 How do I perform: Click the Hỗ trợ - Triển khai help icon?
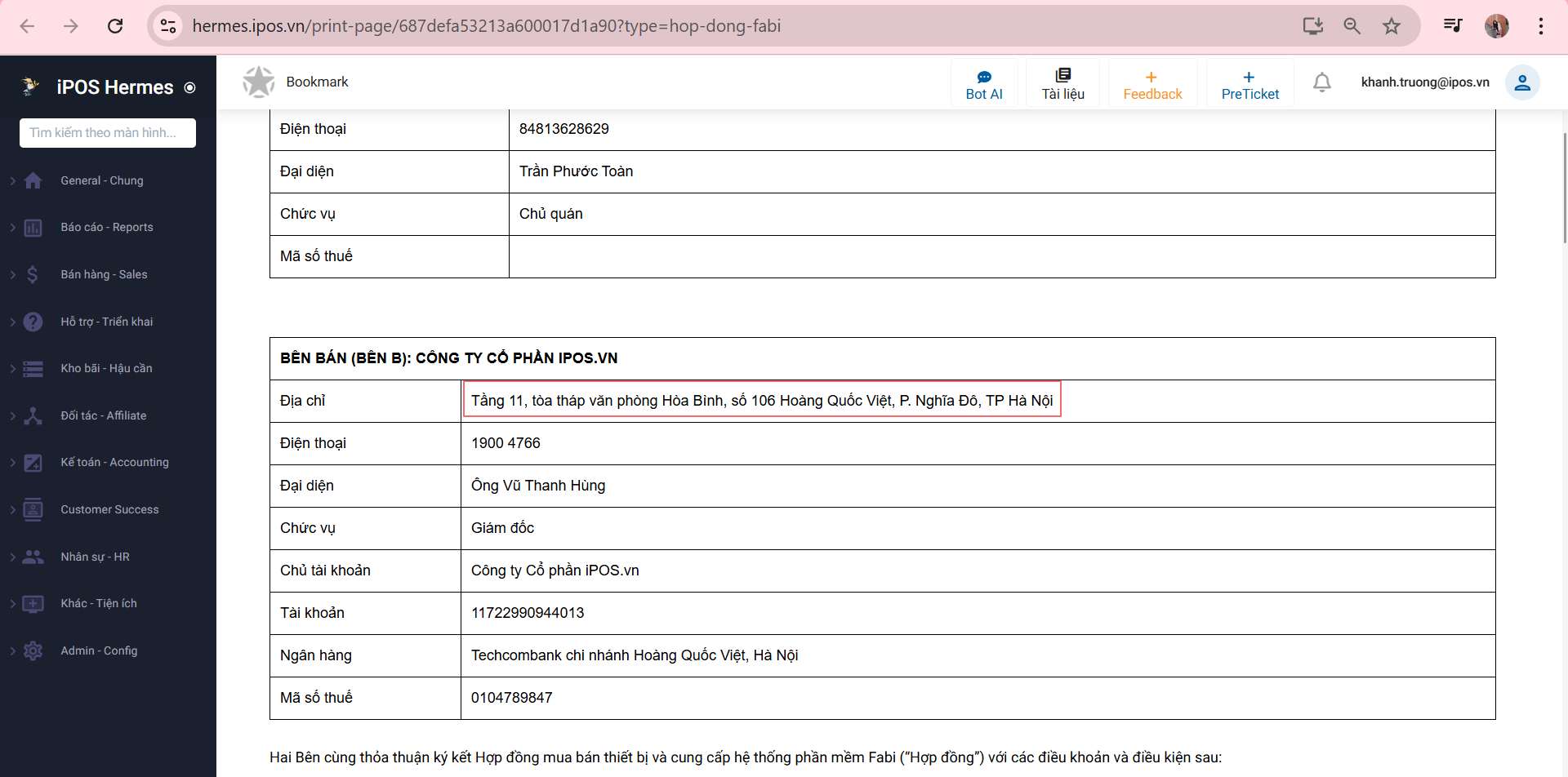[33, 322]
